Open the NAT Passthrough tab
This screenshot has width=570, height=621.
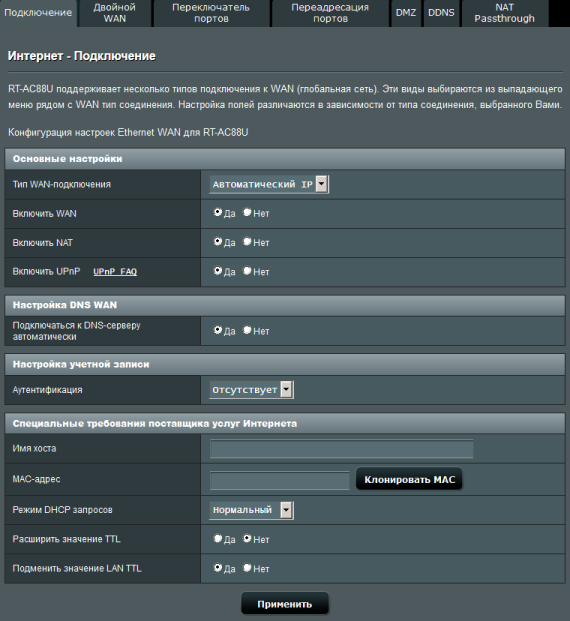point(504,13)
